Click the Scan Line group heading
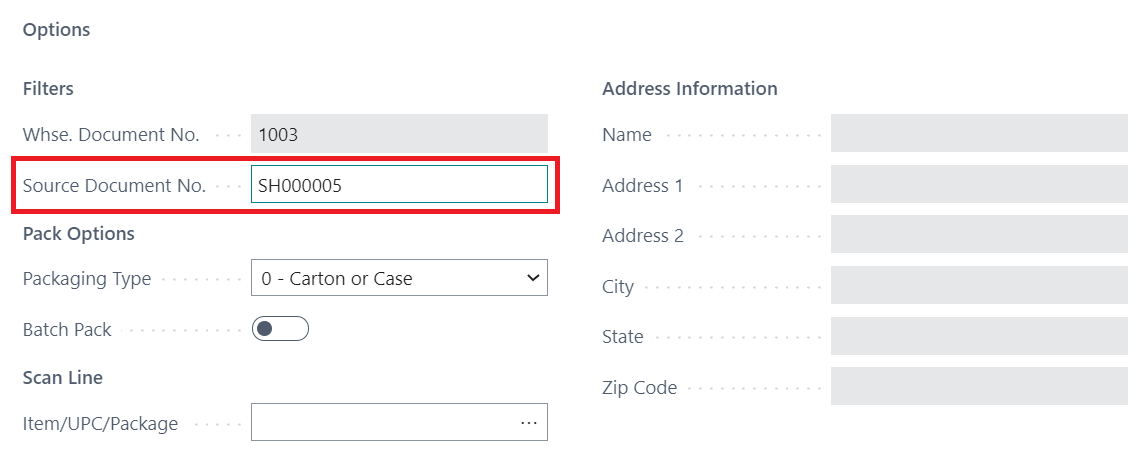This screenshot has width=1139, height=473. click(62, 378)
